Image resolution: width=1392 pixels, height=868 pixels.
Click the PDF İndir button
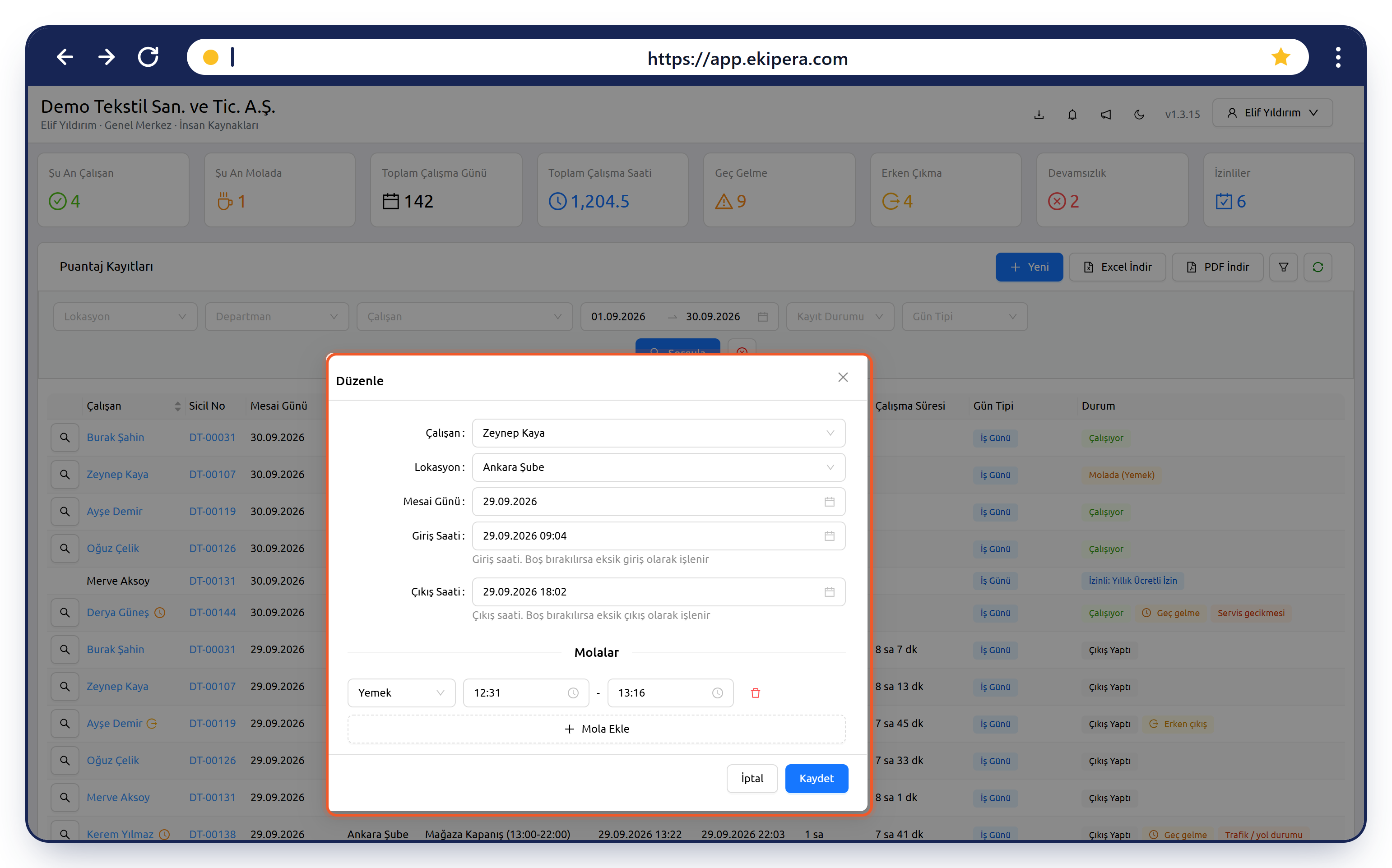(1217, 267)
